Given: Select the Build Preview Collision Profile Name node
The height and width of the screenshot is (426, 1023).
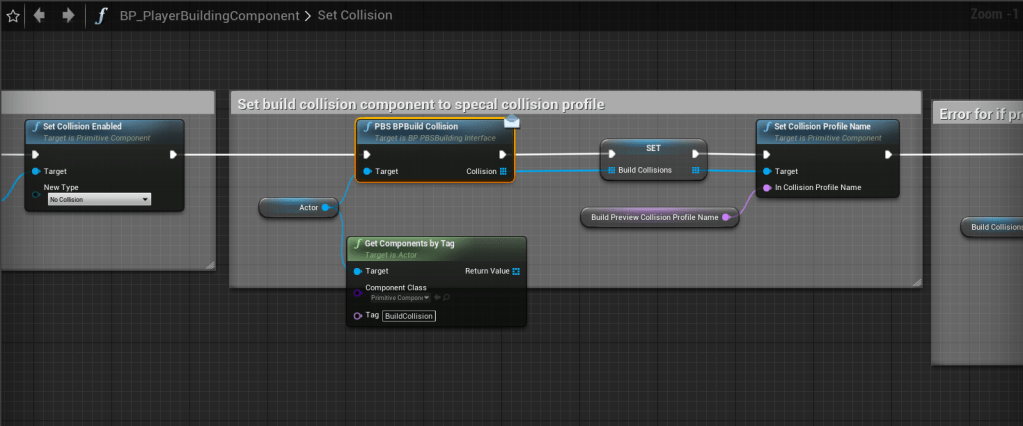Looking at the screenshot, I should (655, 217).
